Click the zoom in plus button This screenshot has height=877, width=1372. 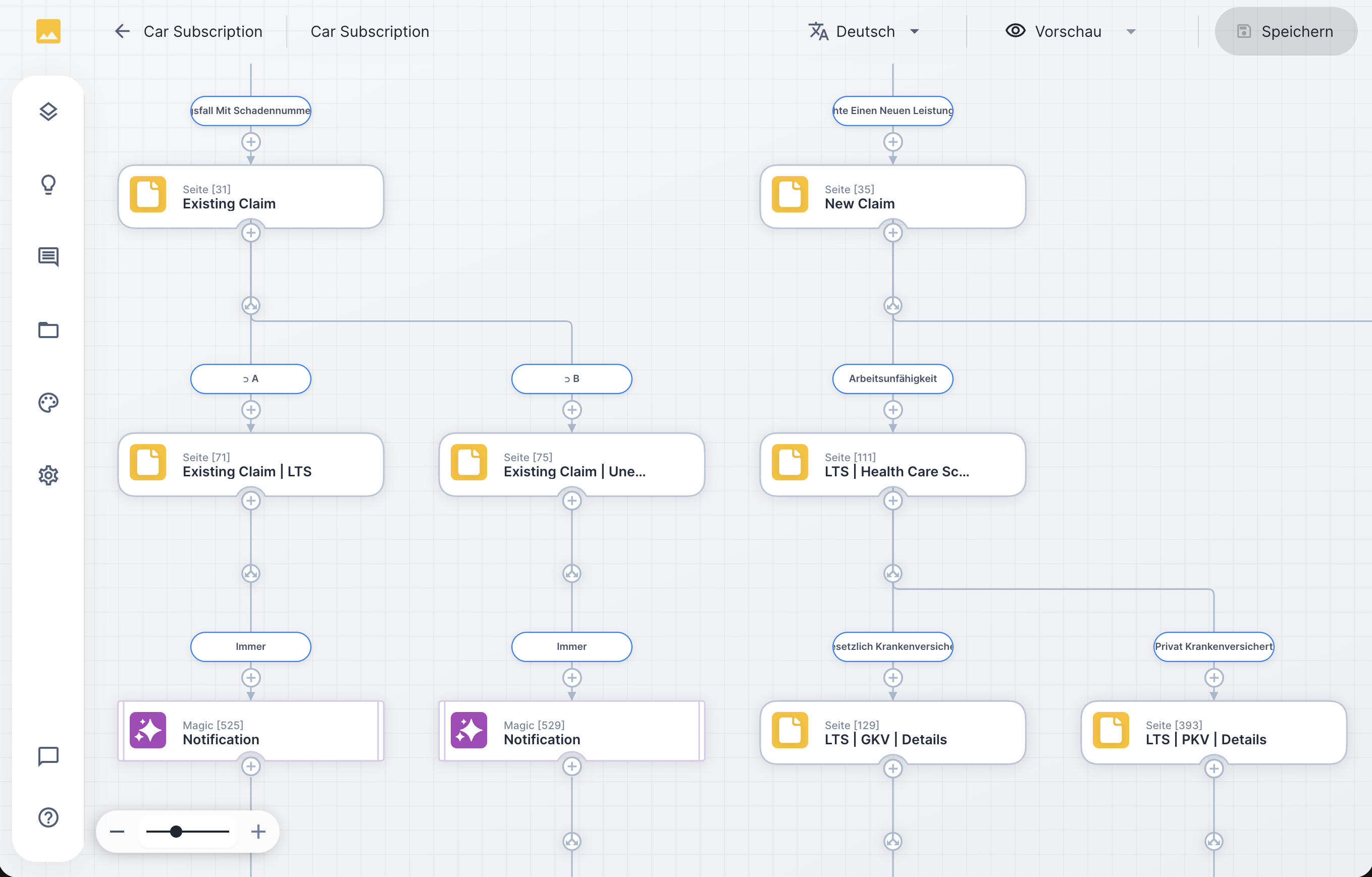pyautogui.click(x=258, y=832)
